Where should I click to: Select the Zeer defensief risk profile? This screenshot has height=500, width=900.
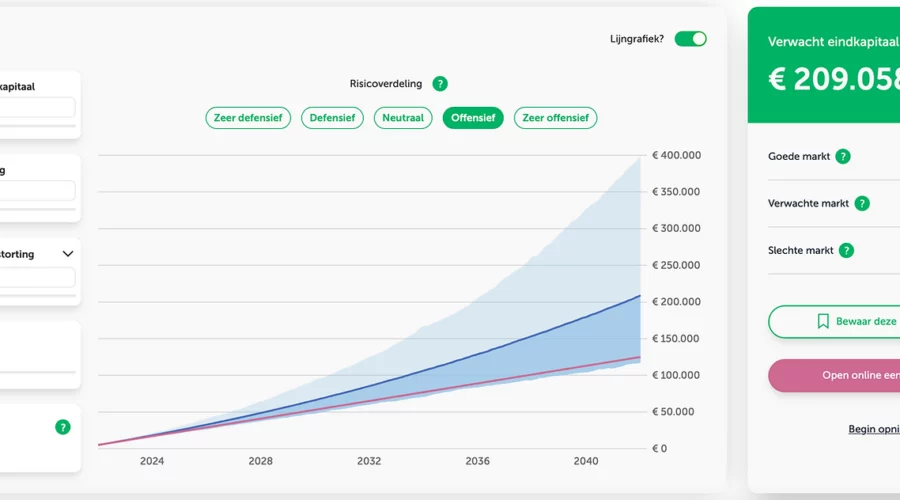248,118
